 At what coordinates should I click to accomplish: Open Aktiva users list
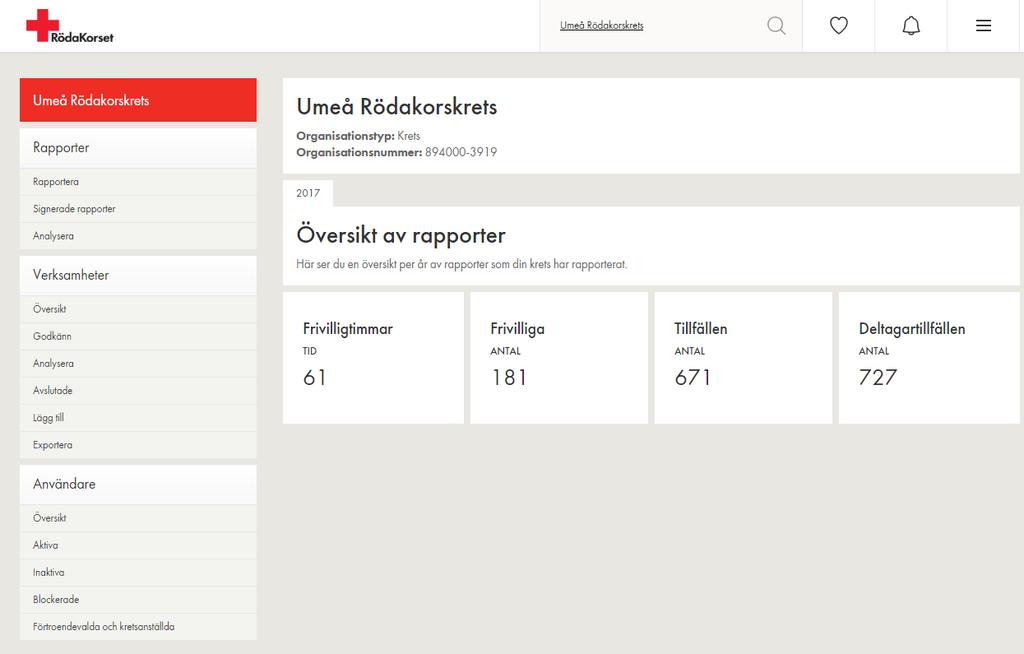[x=138, y=545]
